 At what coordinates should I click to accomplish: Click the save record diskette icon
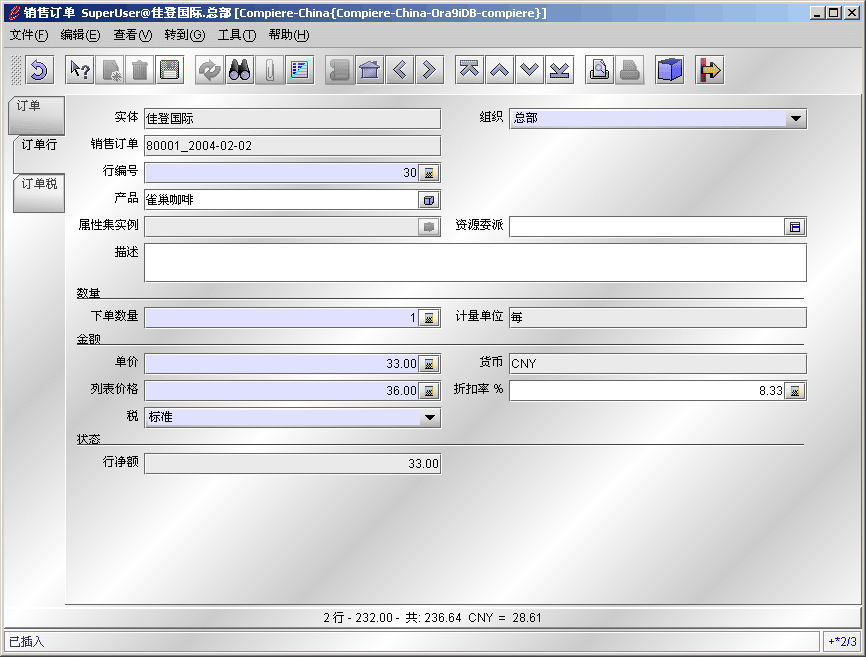(170, 70)
